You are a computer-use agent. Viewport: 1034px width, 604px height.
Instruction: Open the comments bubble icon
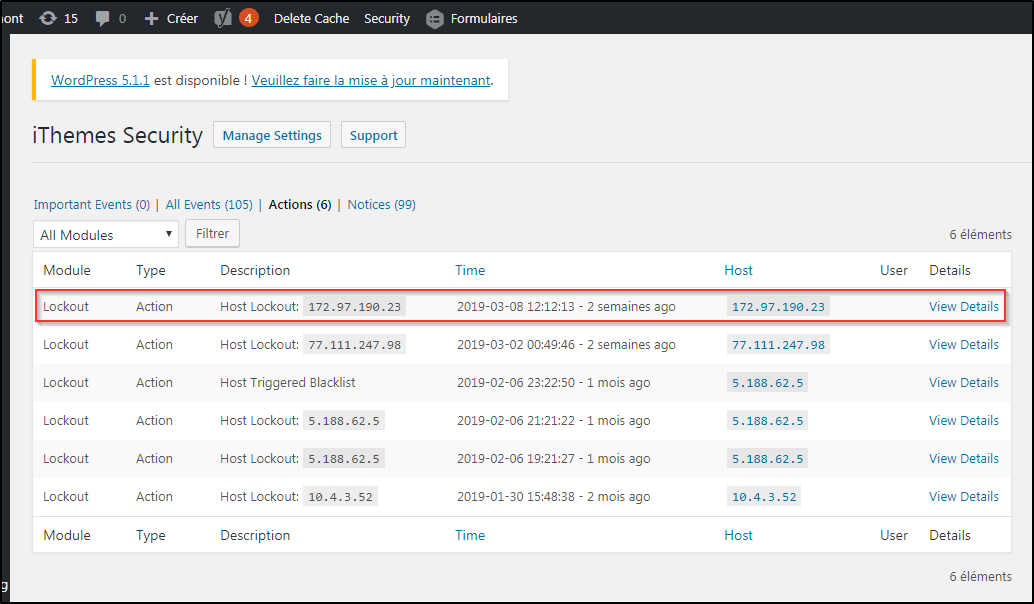(102, 18)
